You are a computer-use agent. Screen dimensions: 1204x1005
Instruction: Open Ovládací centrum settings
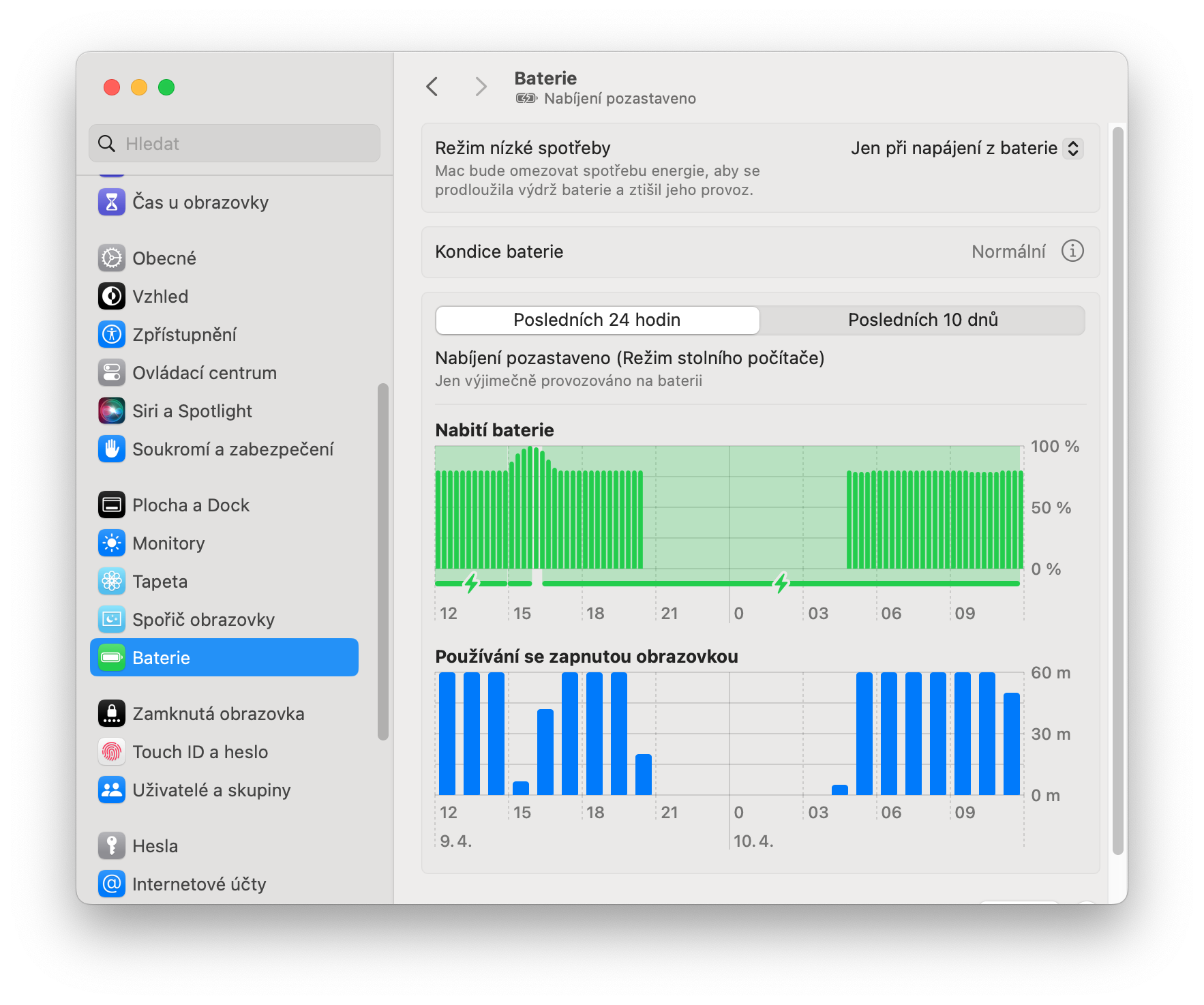224,373
